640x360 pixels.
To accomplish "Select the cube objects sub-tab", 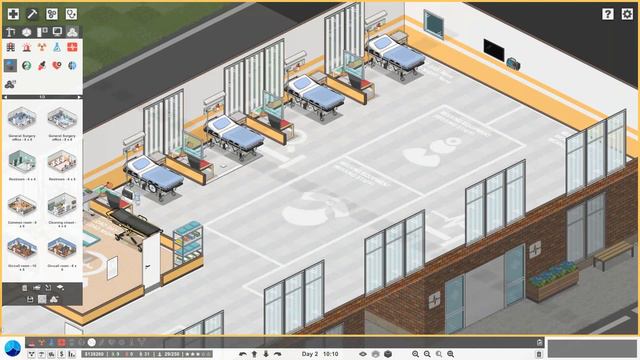I will point(26,32).
